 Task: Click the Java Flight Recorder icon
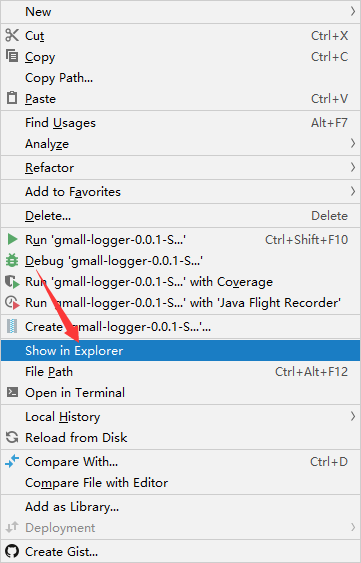(12, 303)
